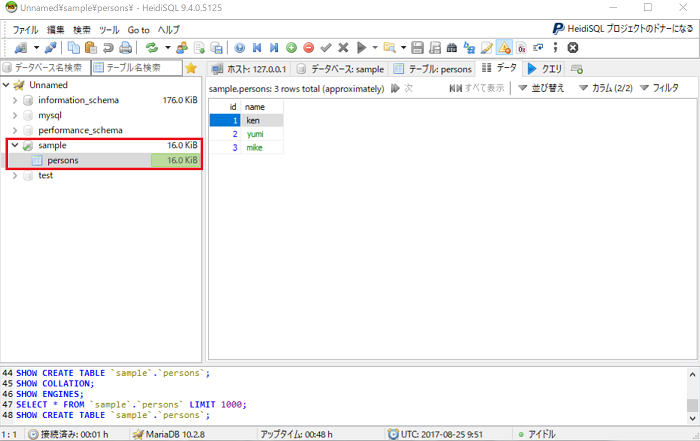700x441 pixels.
Task: Toggle the stop-on-errors warning icon
Action: click(504, 48)
